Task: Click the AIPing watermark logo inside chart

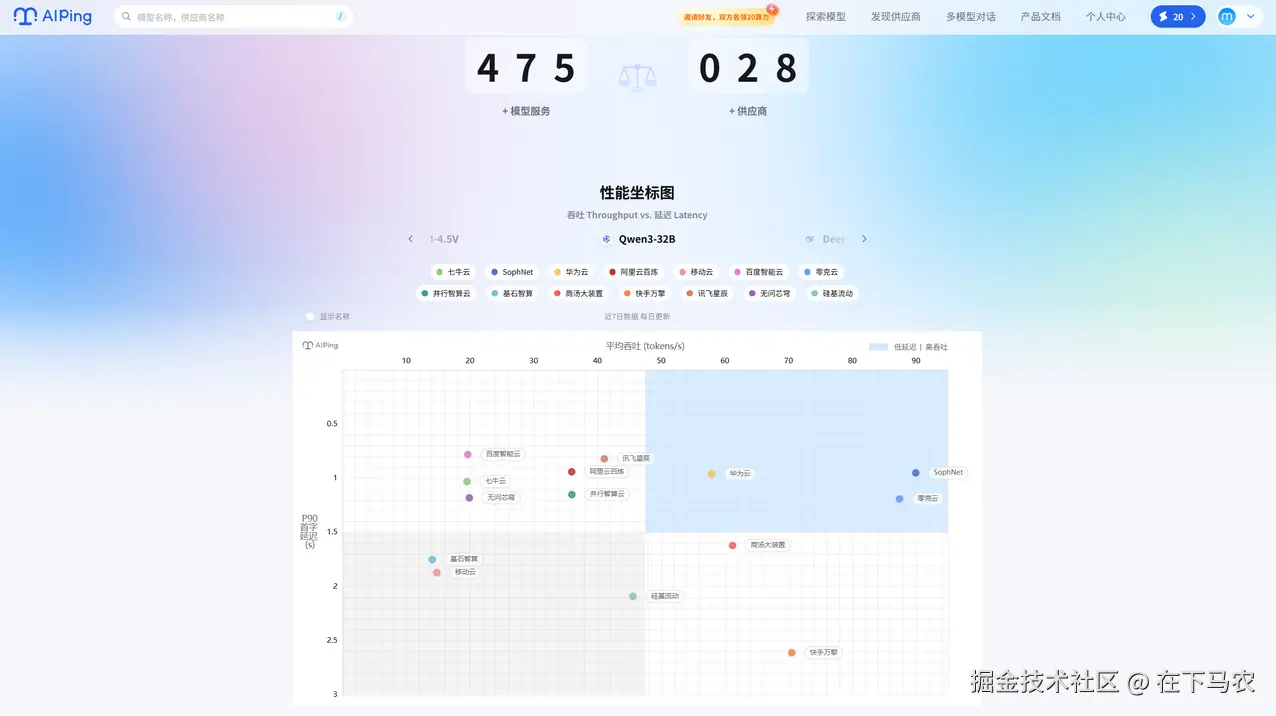Action: [x=320, y=345]
